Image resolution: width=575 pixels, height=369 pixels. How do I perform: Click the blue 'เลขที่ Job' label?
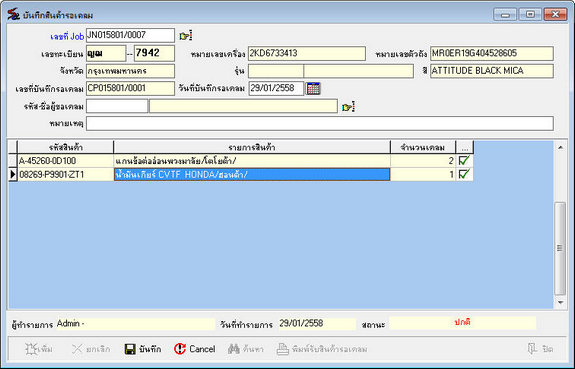tap(67, 36)
